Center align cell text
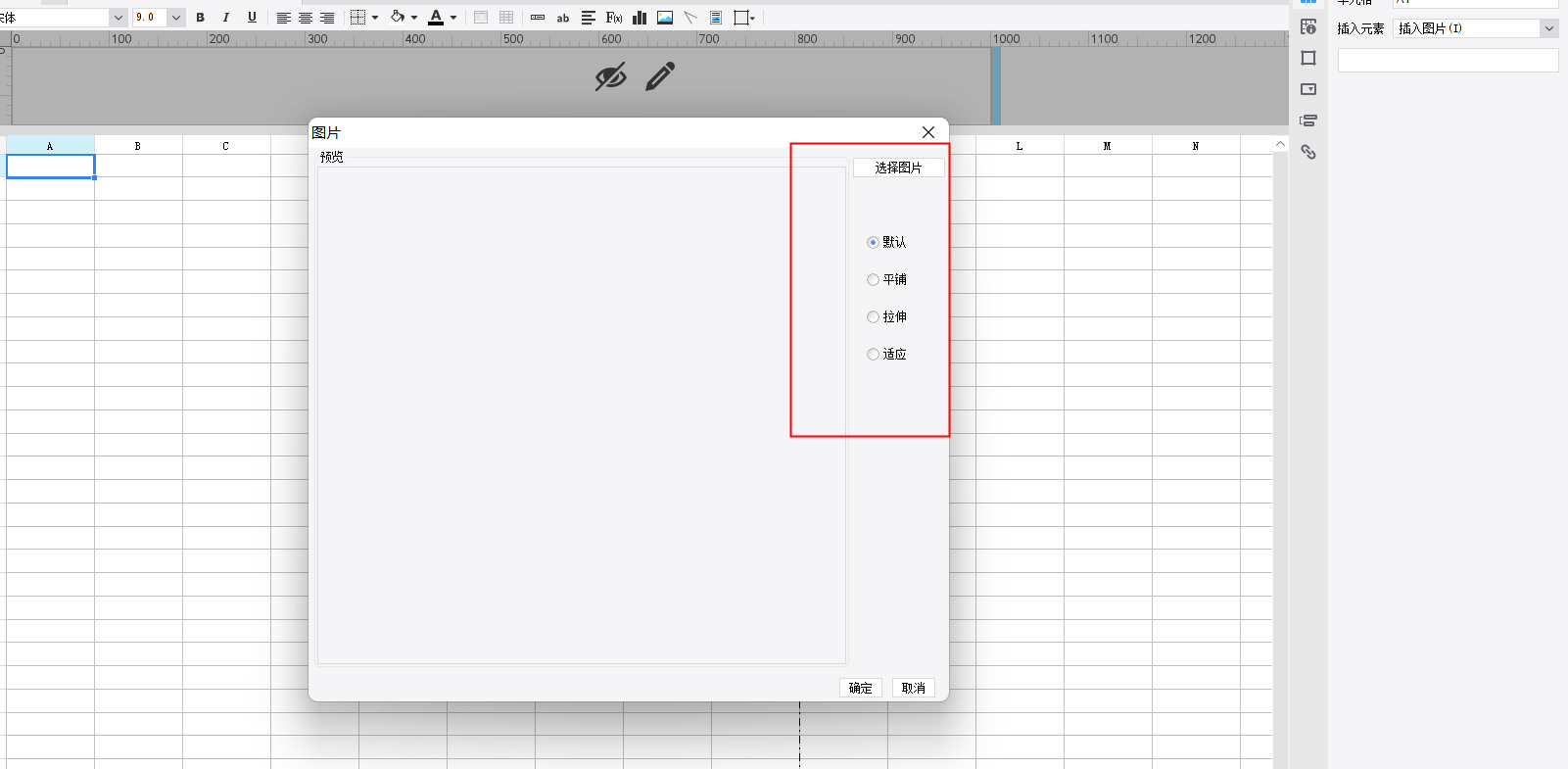Image resolution: width=1568 pixels, height=769 pixels. [x=306, y=18]
